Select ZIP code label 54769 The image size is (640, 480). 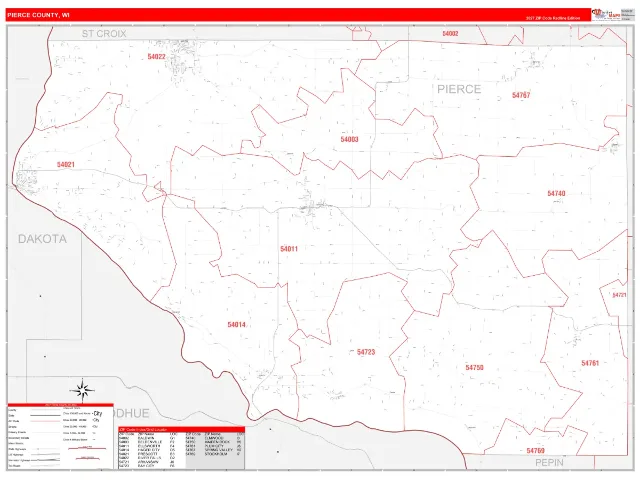pyautogui.click(x=536, y=451)
